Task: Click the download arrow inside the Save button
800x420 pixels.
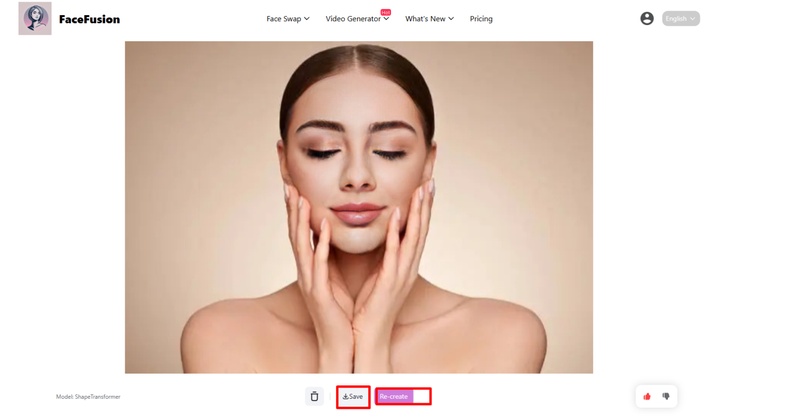Action: (x=345, y=397)
